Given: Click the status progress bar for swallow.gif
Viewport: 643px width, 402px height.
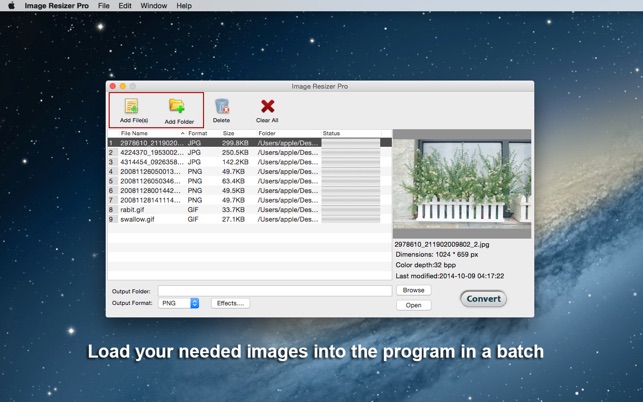Looking at the screenshot, I should click(351, 219).
